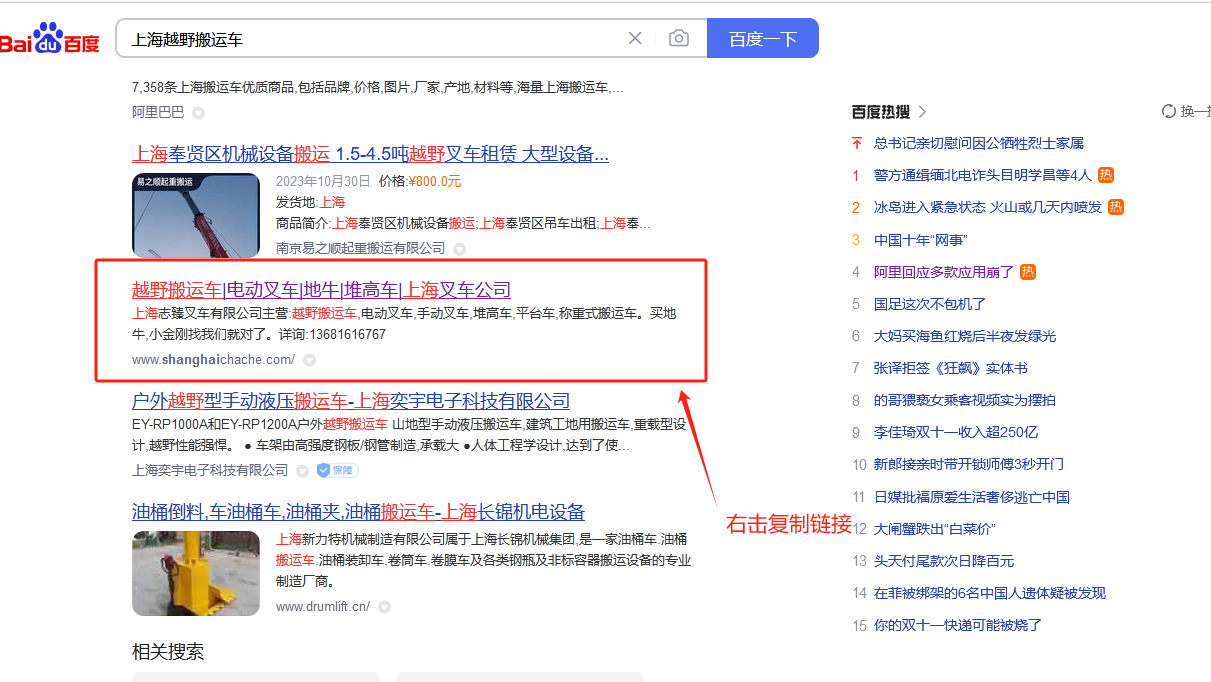Expand the arrow beside 上海奕宇电子科技有限公司
Screen dimensions: 1211x682
click(x=302, y=470)
